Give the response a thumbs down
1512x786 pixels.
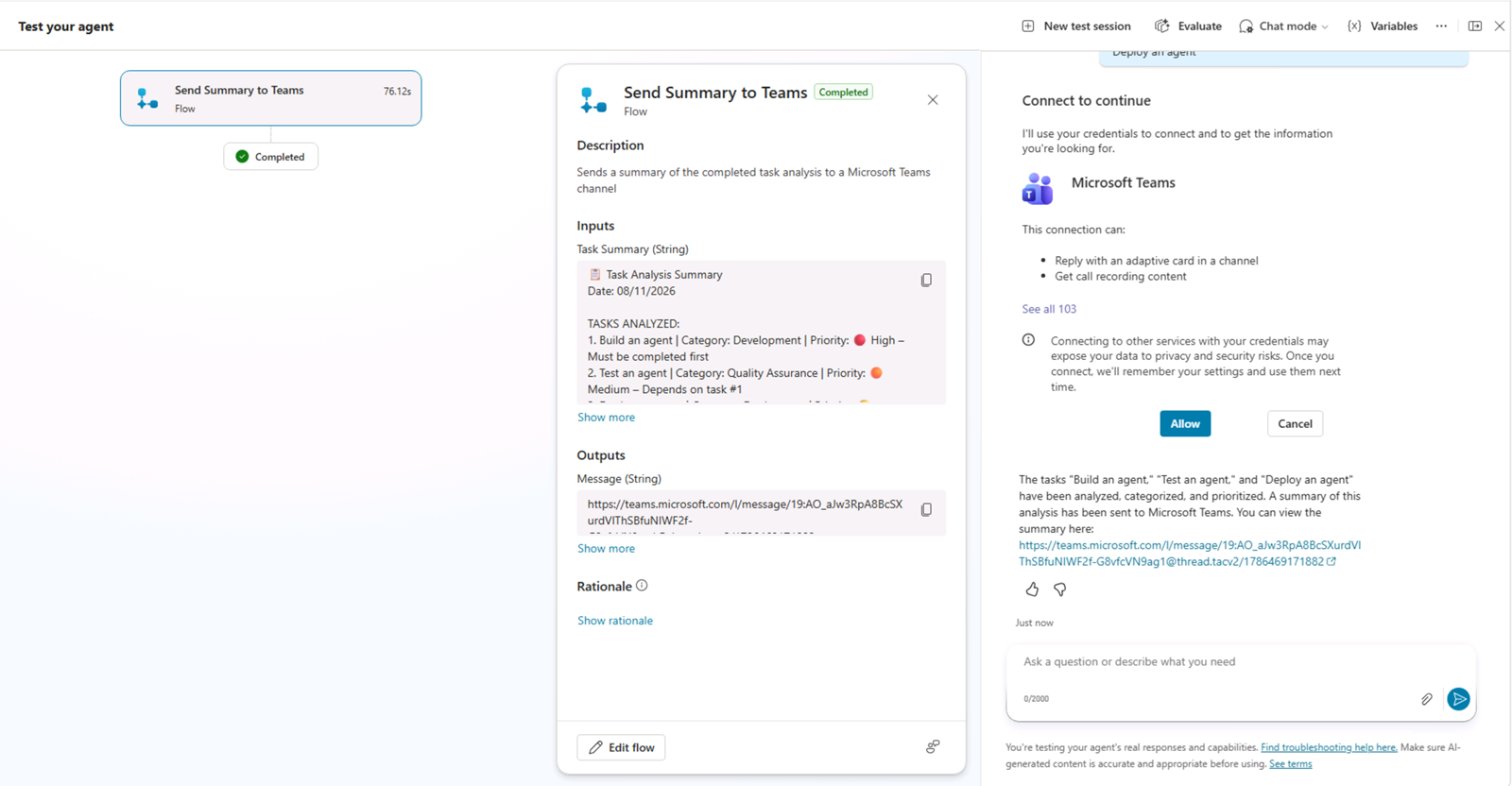pyautogui.click(x=1060, y=589)
